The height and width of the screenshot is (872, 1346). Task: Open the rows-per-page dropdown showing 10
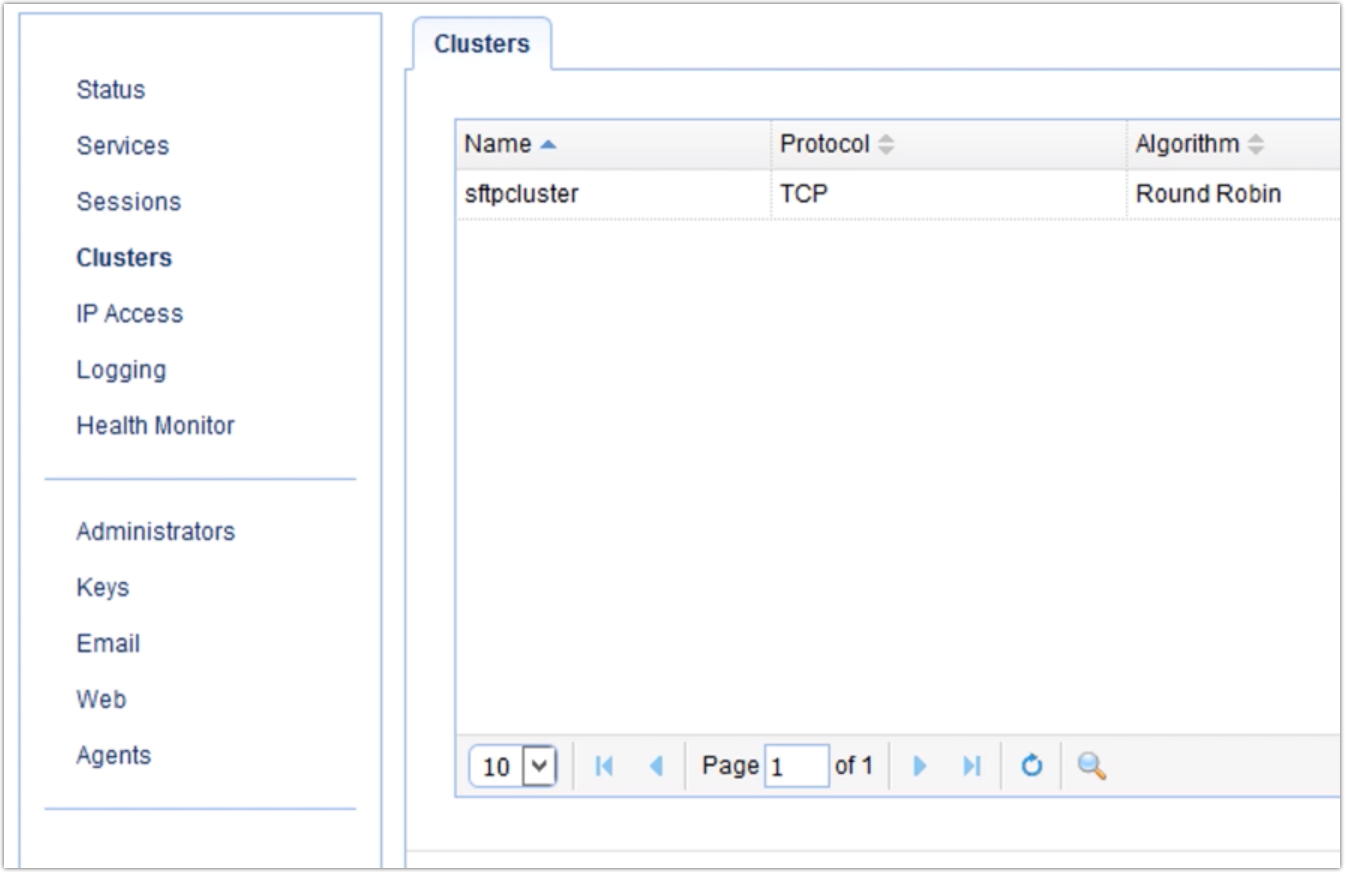(513, 767)
